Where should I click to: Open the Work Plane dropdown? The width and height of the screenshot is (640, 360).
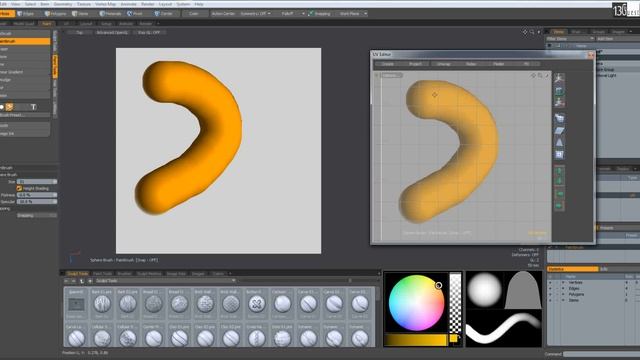point(353,13)
